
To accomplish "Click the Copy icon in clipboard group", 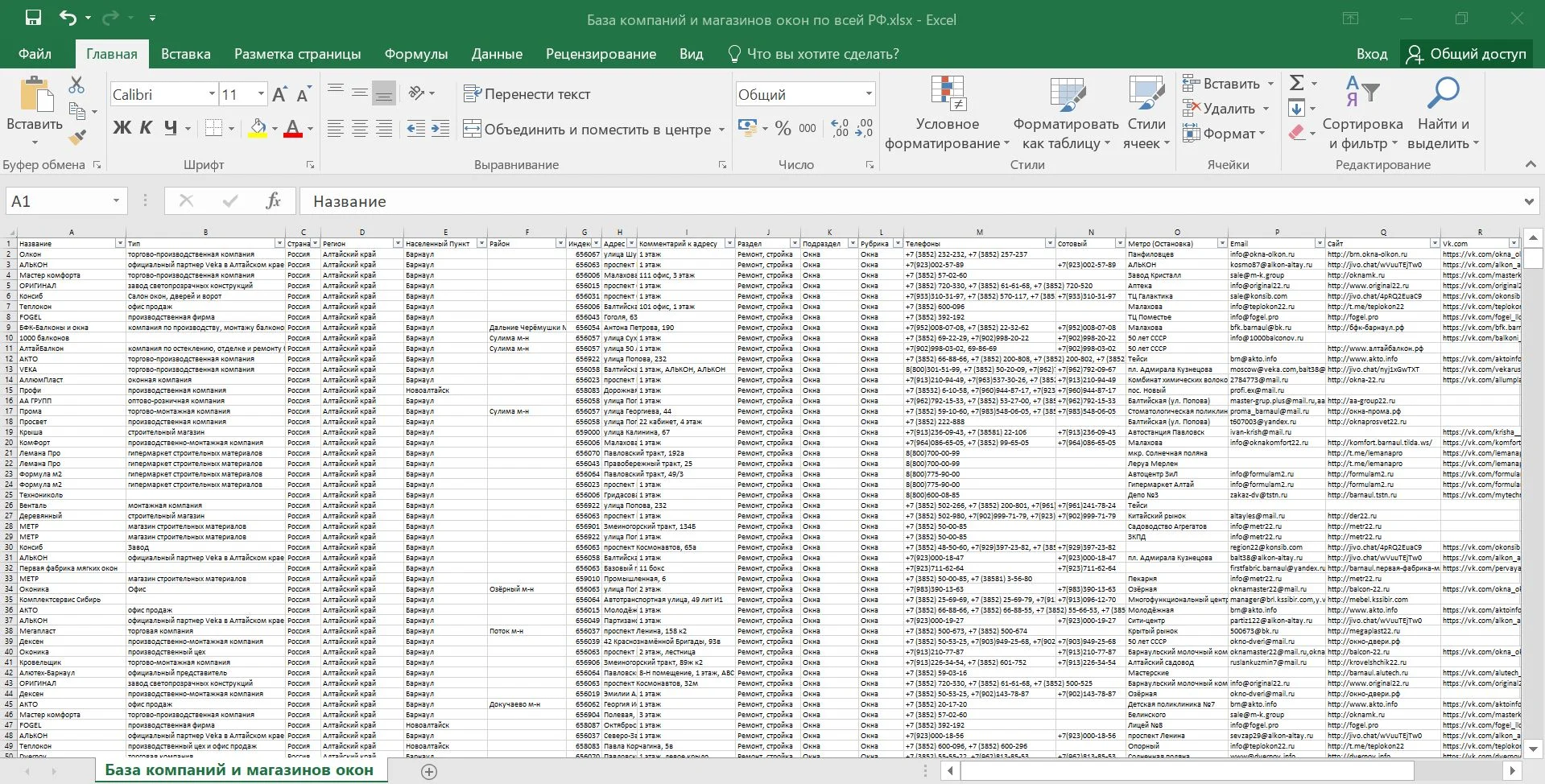I will coord(77,111).
